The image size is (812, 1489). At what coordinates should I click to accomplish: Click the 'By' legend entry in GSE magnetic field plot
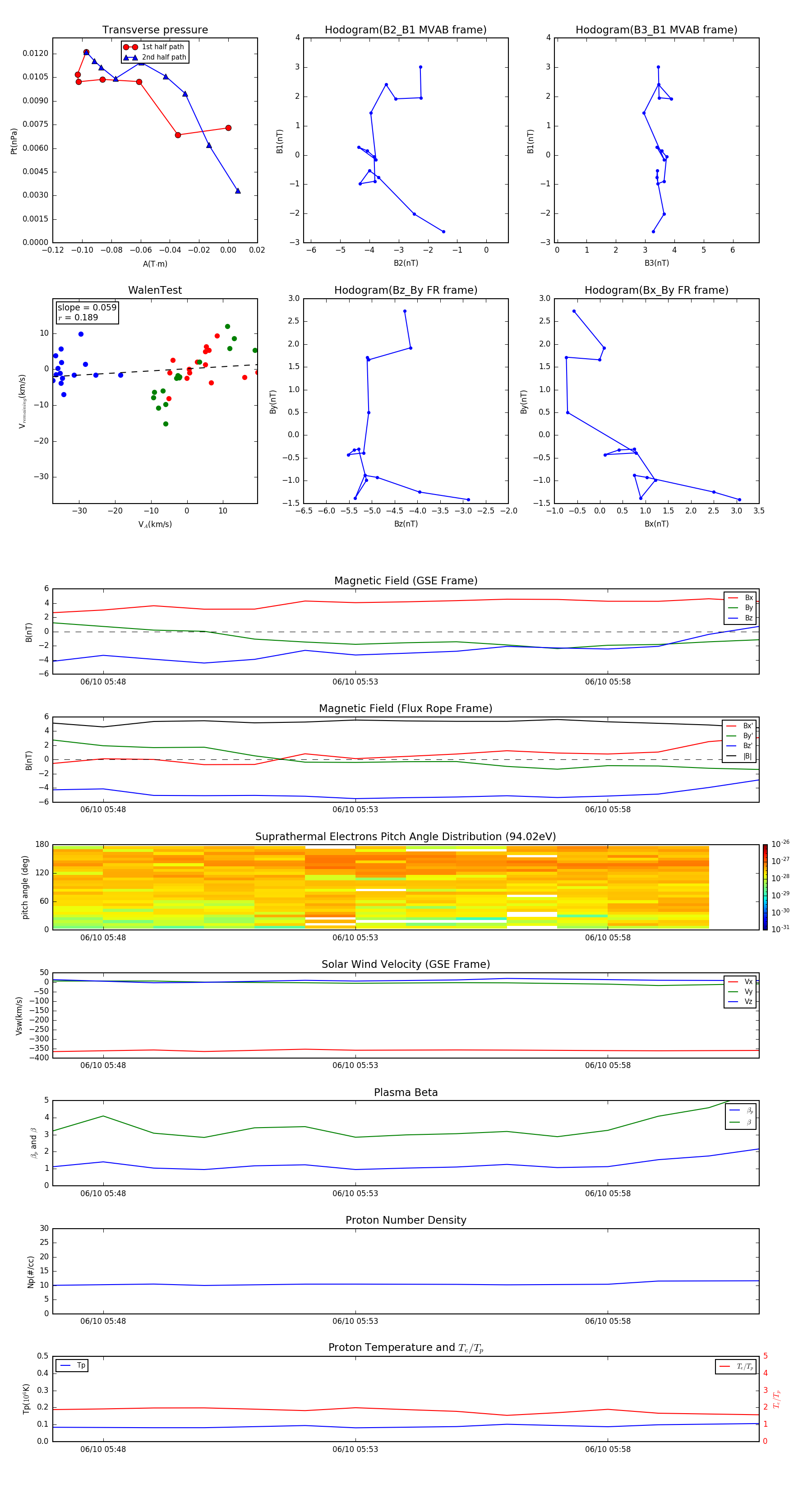[741, 607]
